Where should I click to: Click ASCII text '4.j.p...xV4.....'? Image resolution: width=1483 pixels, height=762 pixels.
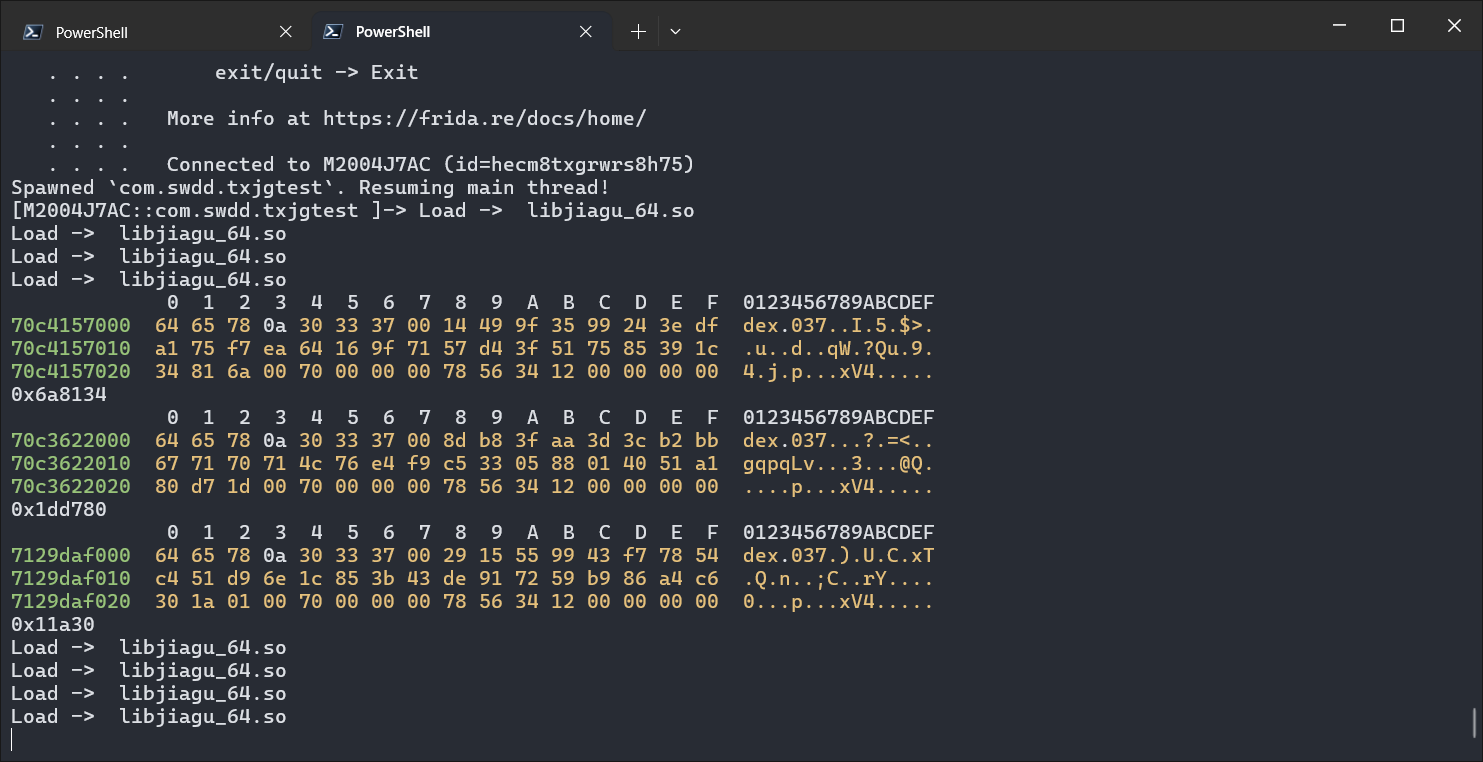(x=839, y=371)
